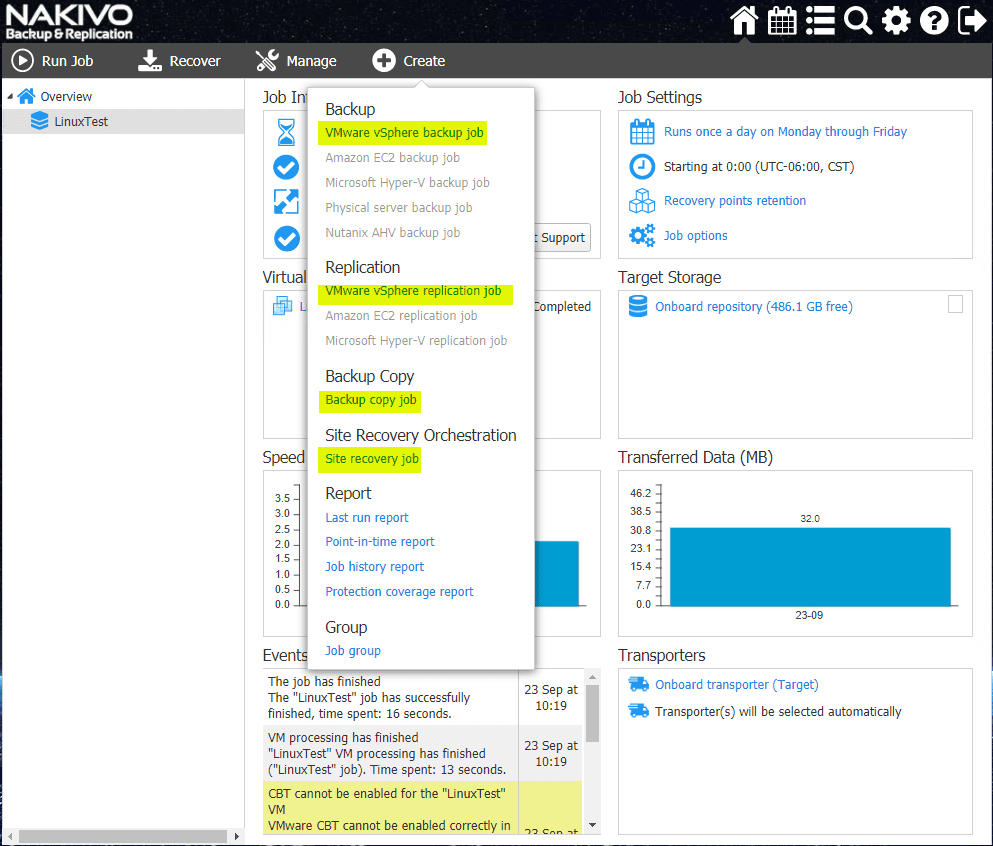Open the Calendar view icon
Image resolution: width=993 pixels, height=846 pixels.
(781, 21)
